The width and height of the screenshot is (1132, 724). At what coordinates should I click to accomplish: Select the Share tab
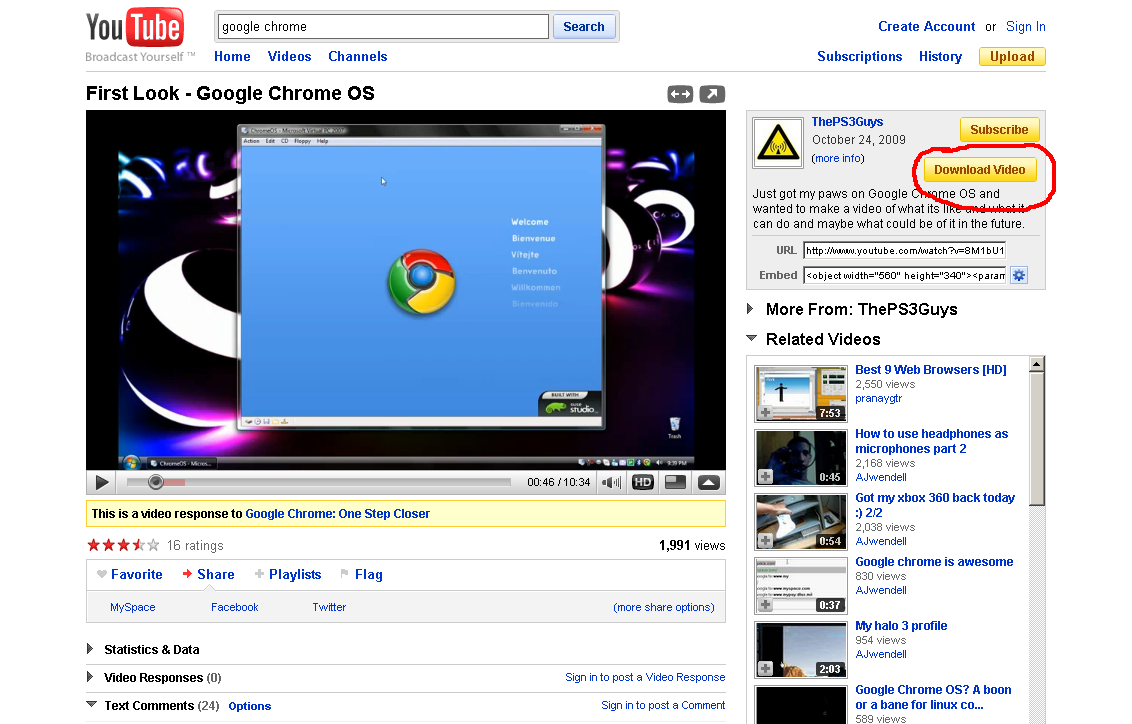pos(209,575)
